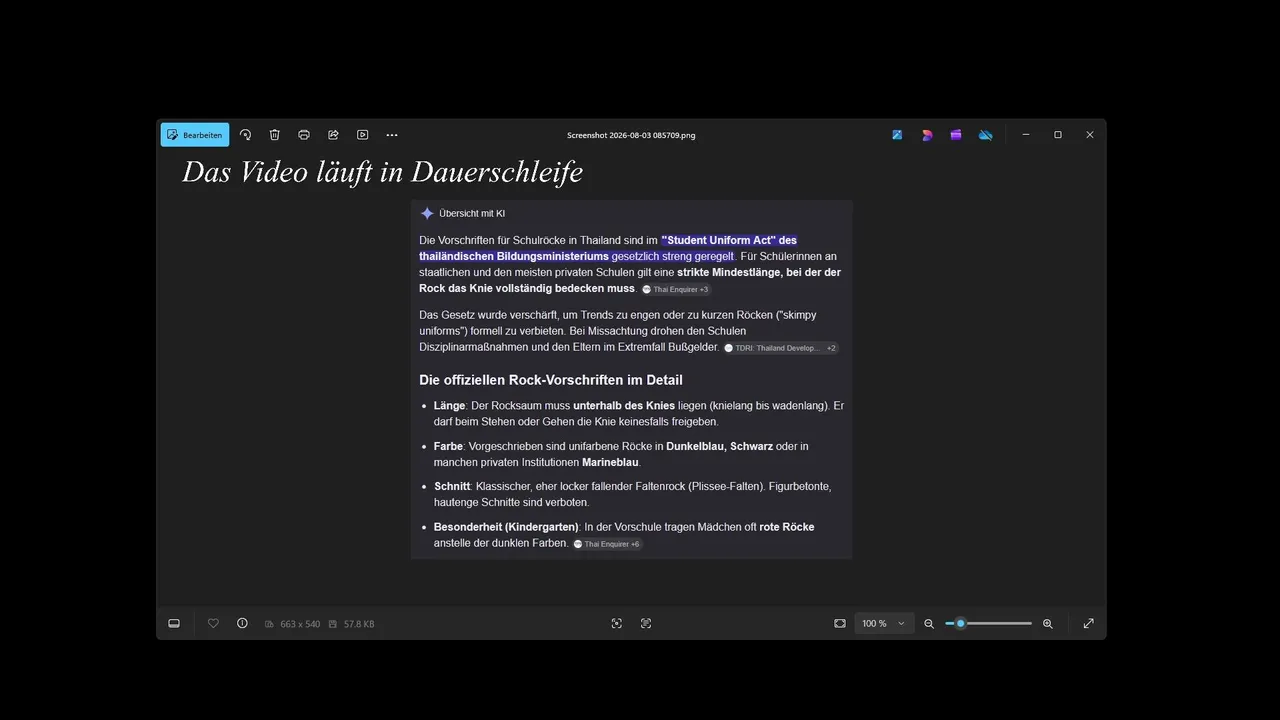Open the three-dot more options menu
Screen dimensions: 1280x720
[x=392, y=135]
